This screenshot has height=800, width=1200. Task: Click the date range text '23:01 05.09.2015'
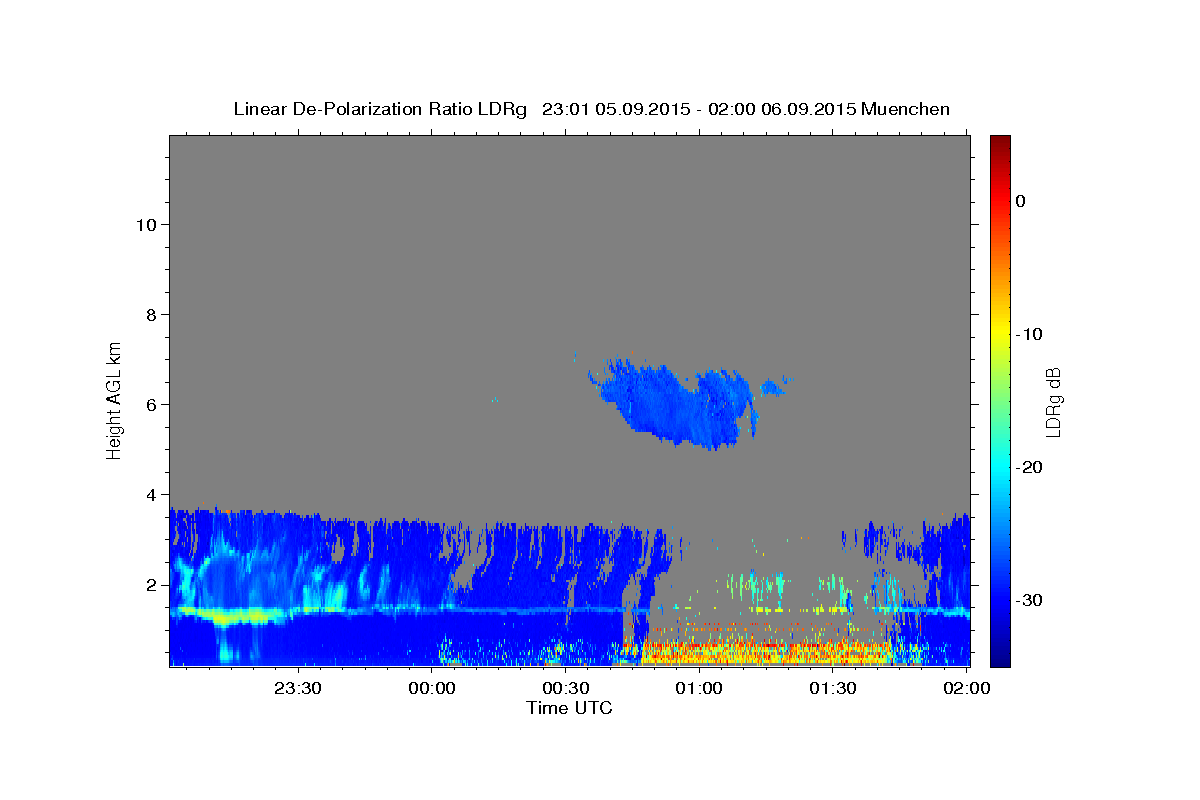point(615,109)
